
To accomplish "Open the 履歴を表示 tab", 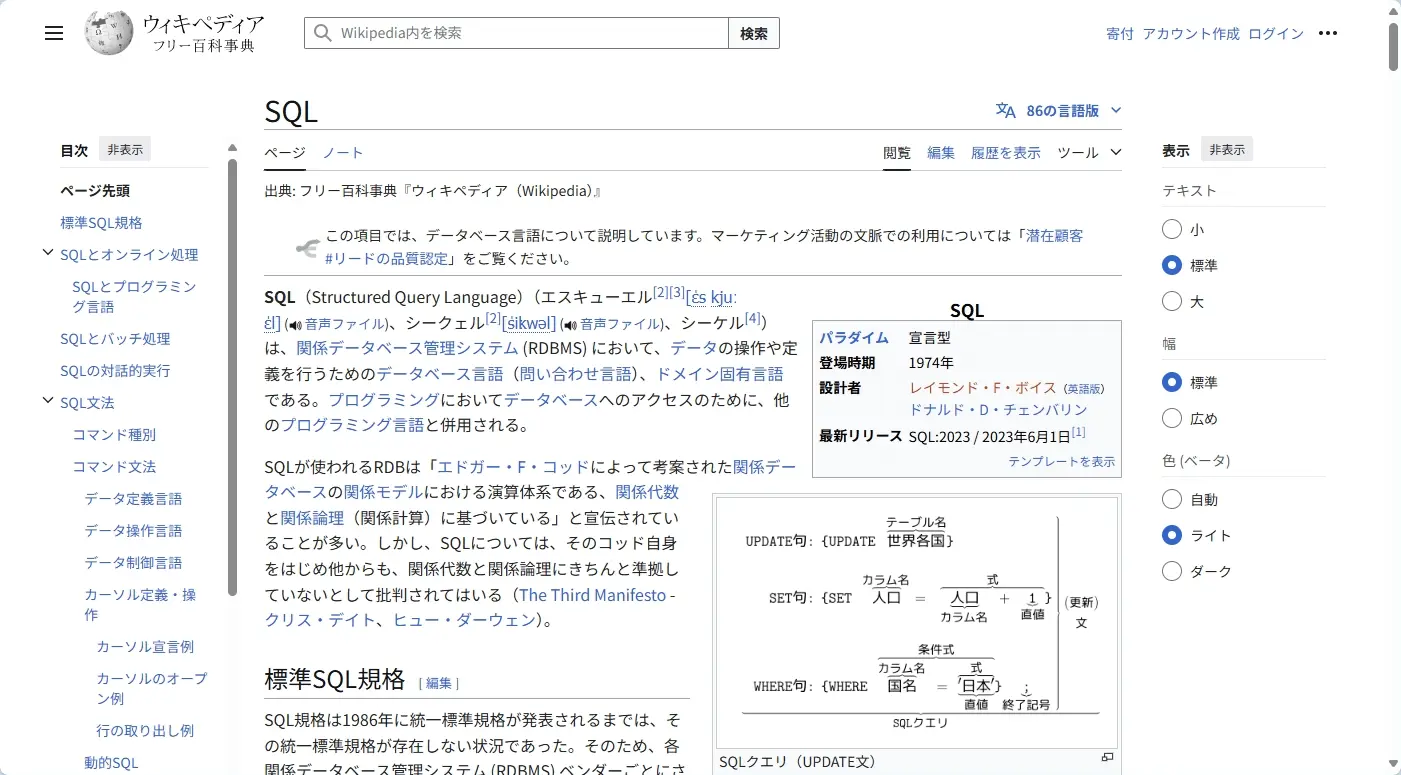I will click(1006, 153).
